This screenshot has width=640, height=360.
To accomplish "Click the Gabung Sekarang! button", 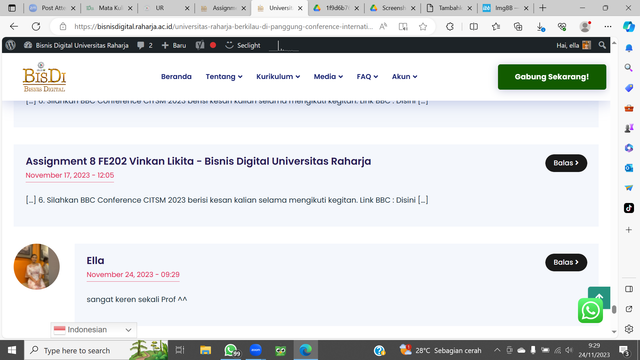I will (552, 77).
